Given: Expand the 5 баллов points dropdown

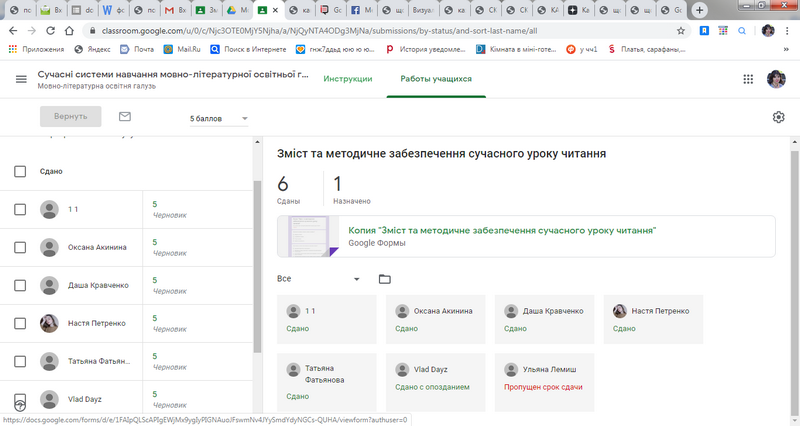Looking at the screenshot, I should pyautogui.click(x=219, y=119).
